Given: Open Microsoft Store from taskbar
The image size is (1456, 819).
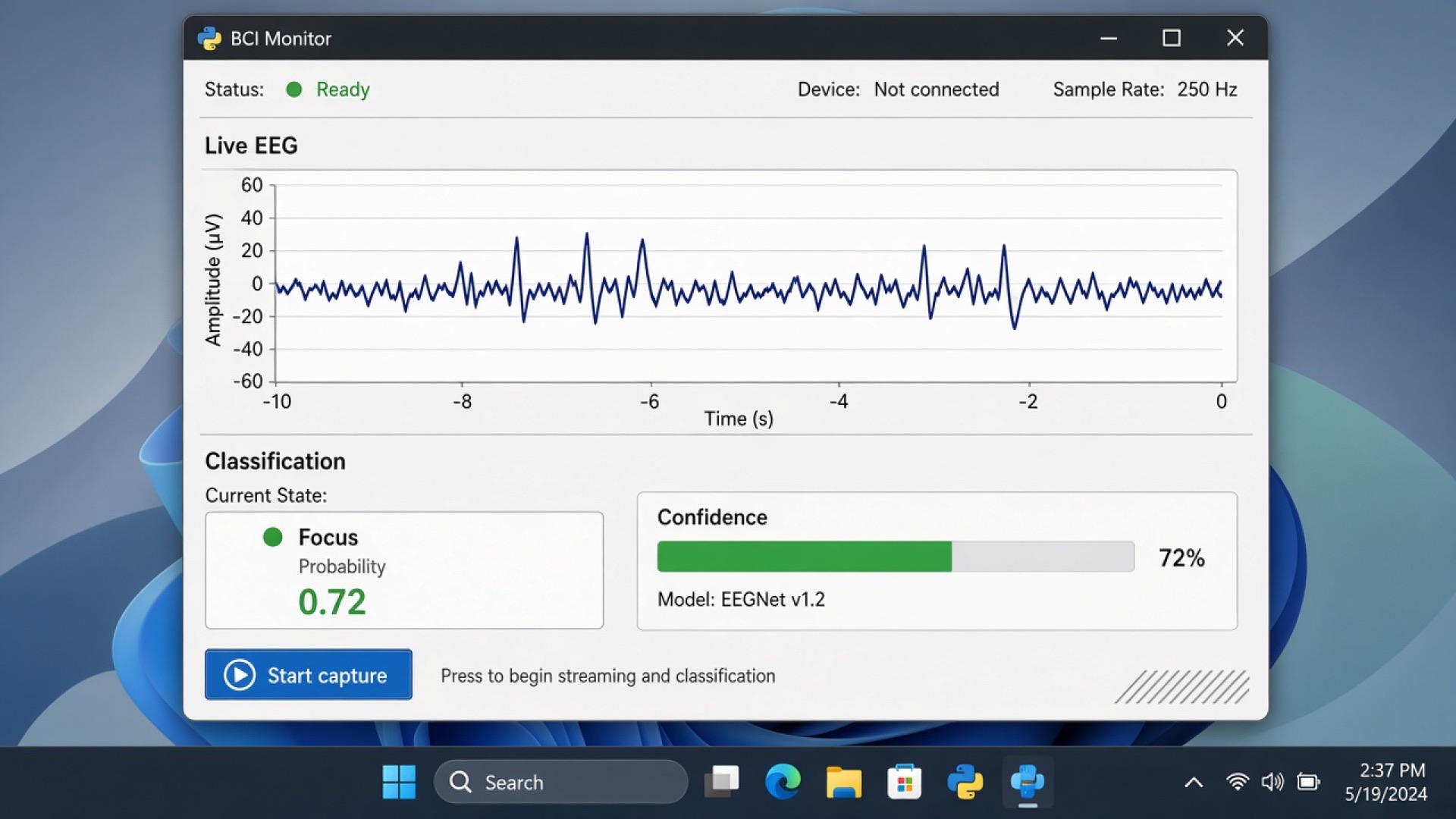Looking at the screenshot, I should tap(904, 782).
